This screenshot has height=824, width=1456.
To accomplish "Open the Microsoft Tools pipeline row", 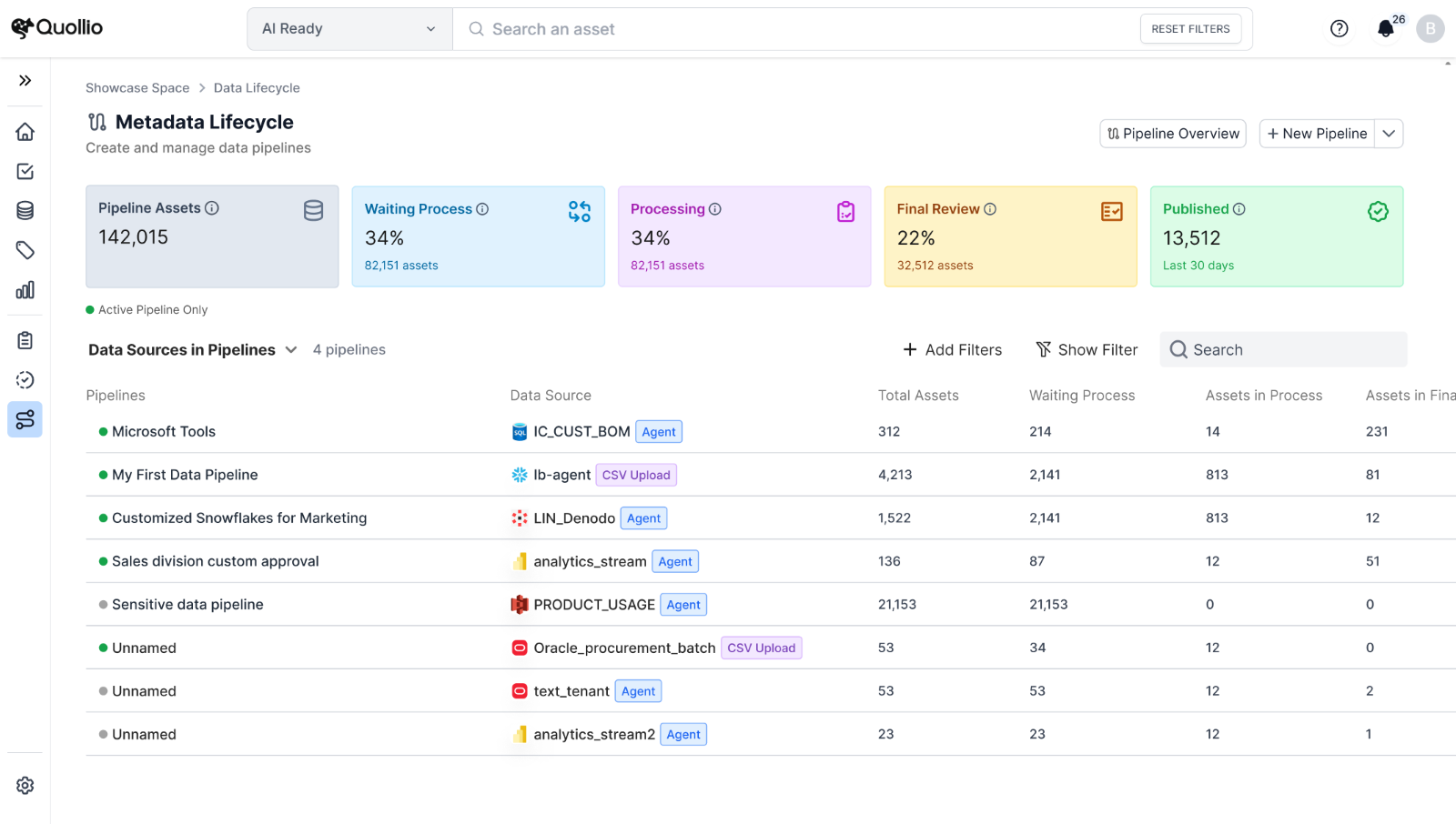I will (164, 432).
